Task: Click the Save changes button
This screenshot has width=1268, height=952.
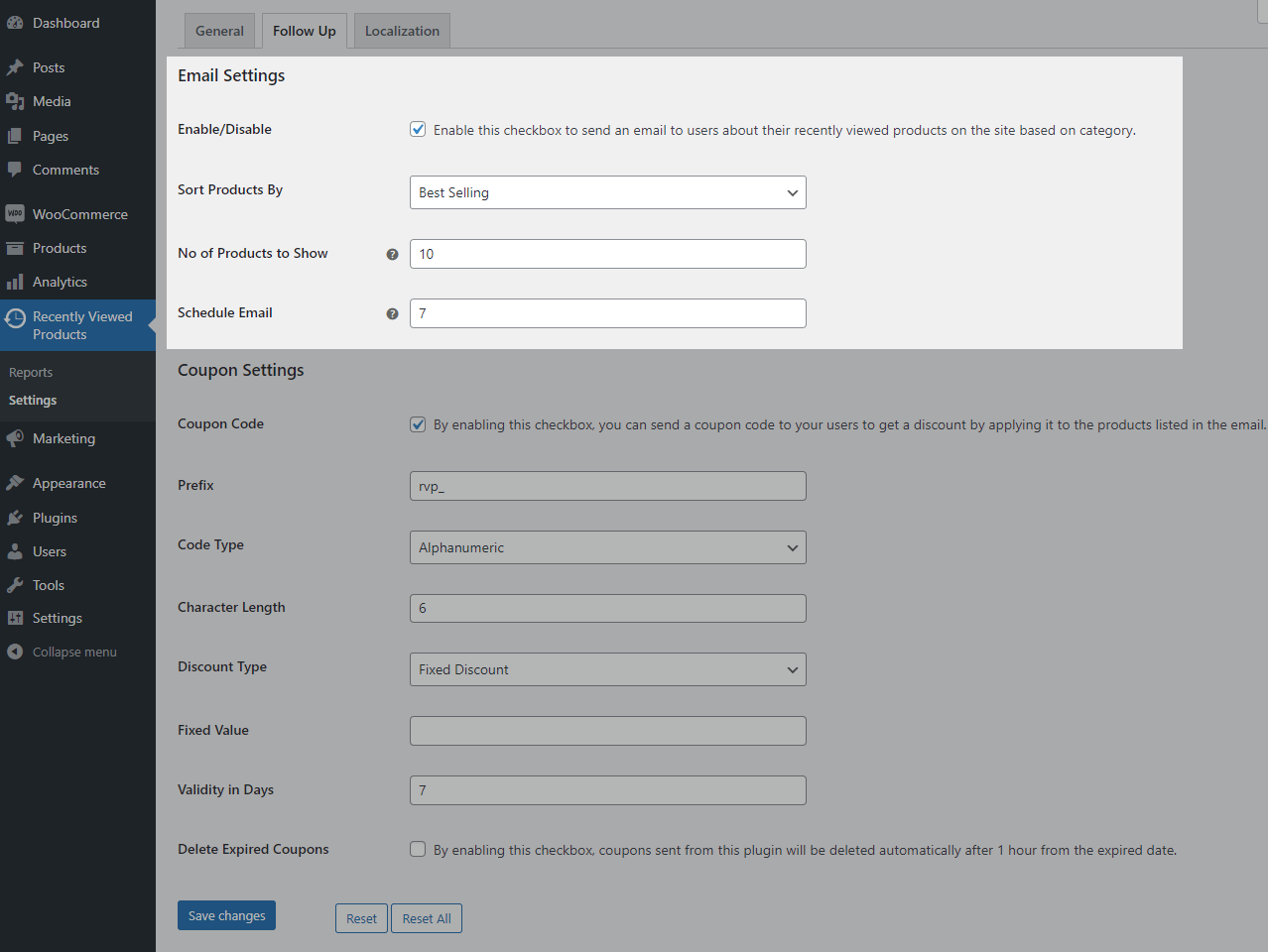Action: click(x=226, y=915)
